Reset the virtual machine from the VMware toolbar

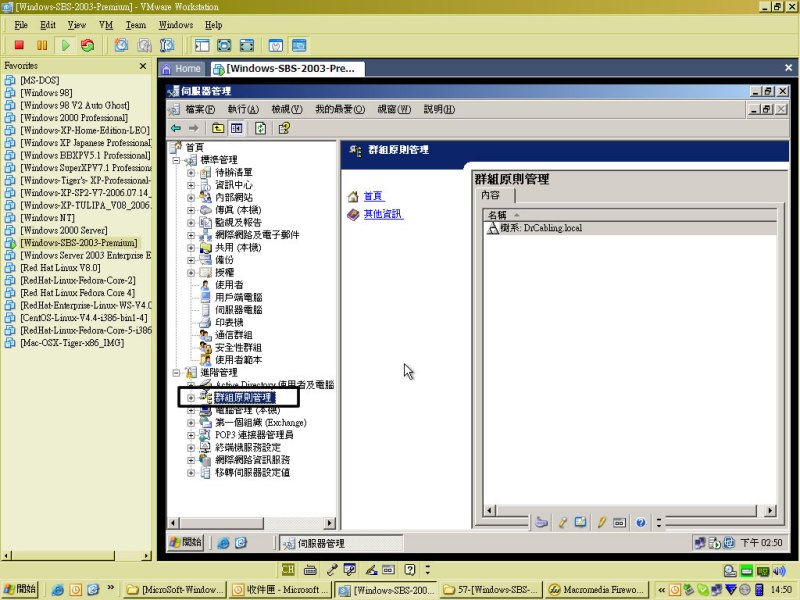[x=88, y=45]
